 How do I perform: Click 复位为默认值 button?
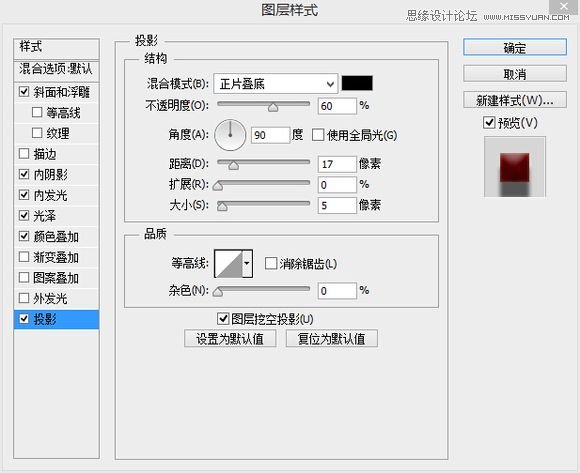[x=332, y=338]
